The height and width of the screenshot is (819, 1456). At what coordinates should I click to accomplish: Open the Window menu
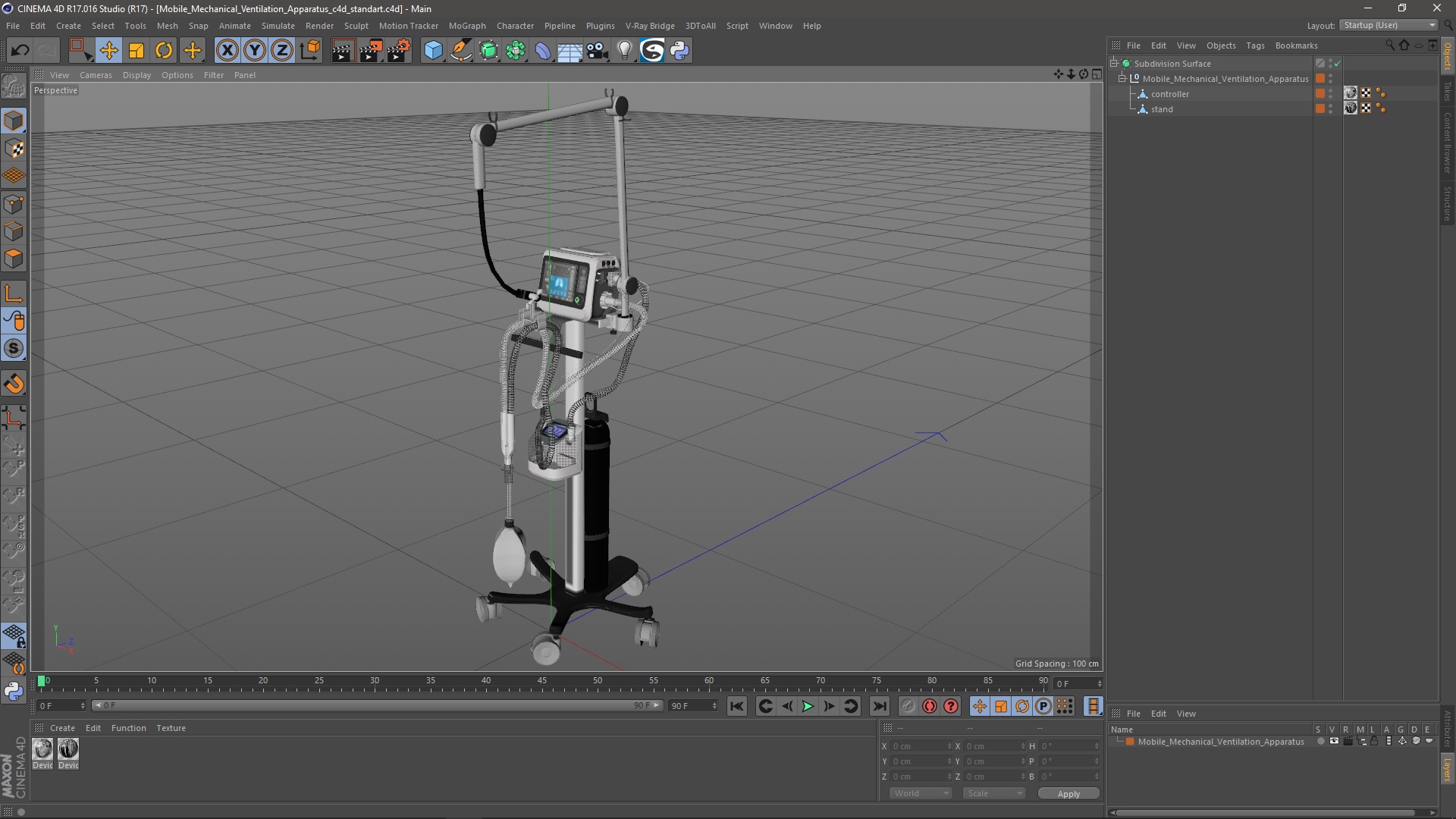coord(775,26)
